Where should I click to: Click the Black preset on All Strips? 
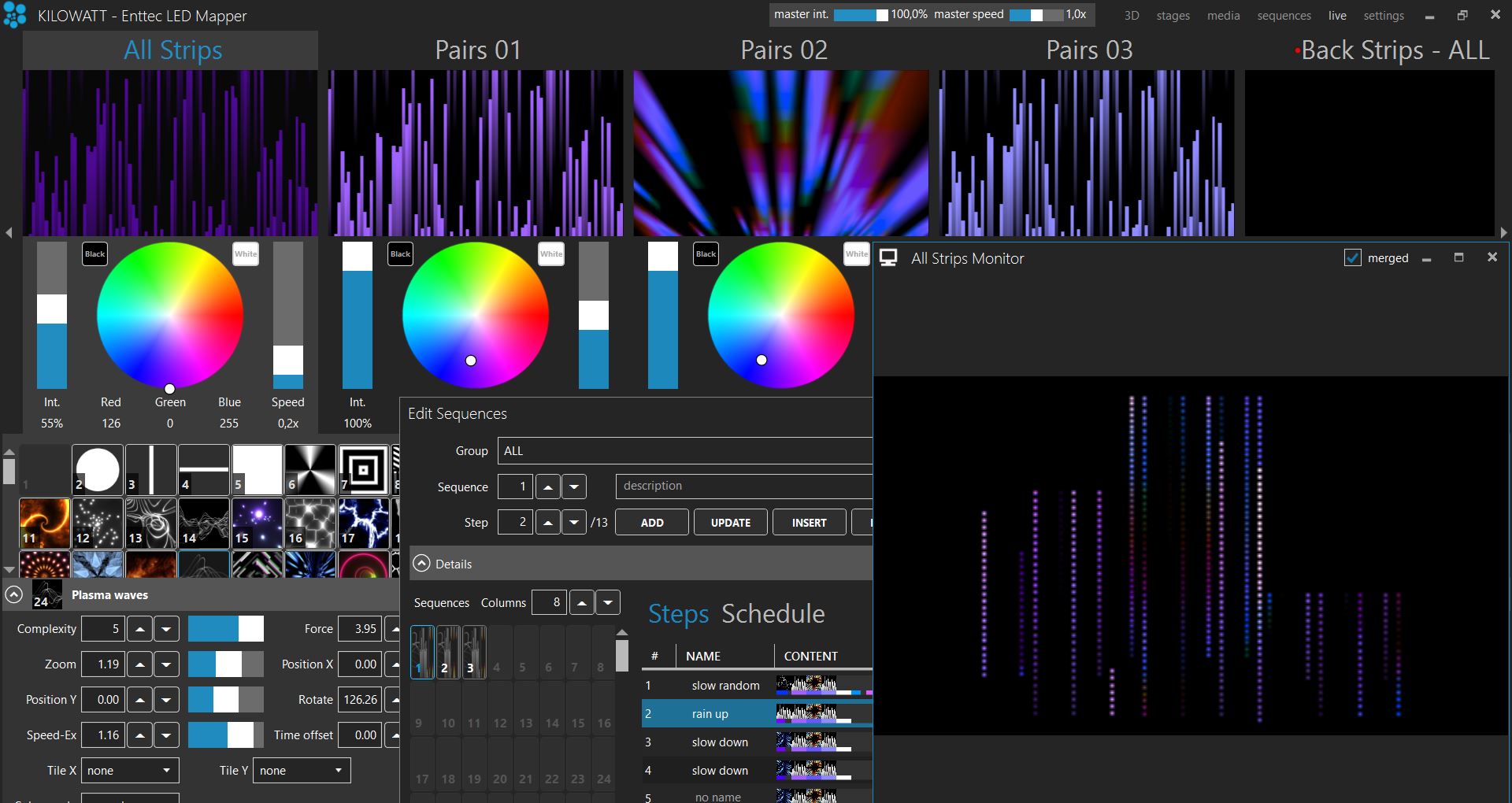point(94,253)
